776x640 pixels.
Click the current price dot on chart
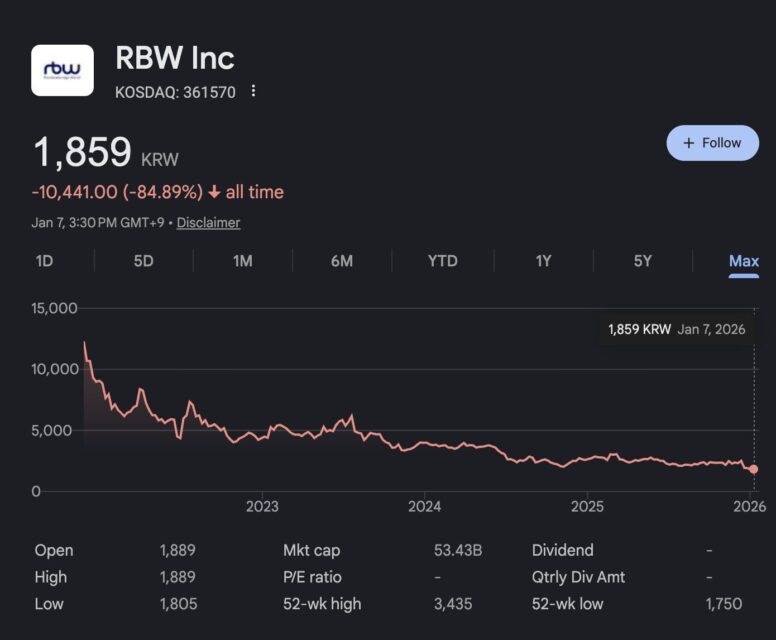coord(753,469)
